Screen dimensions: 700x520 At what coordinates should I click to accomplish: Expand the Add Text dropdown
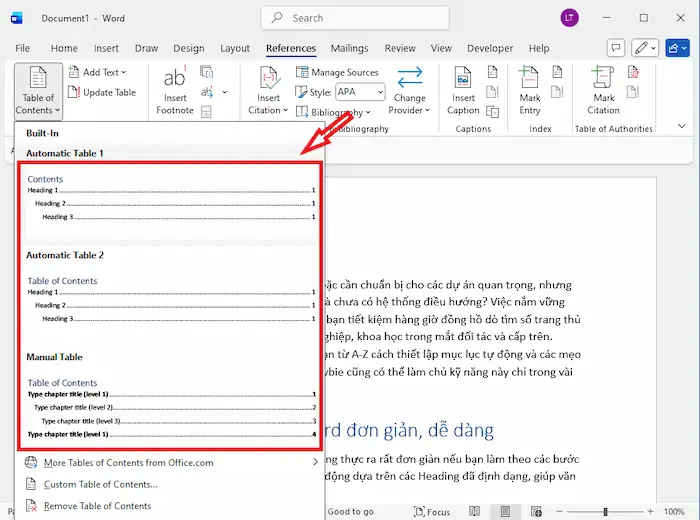(102, 72)
